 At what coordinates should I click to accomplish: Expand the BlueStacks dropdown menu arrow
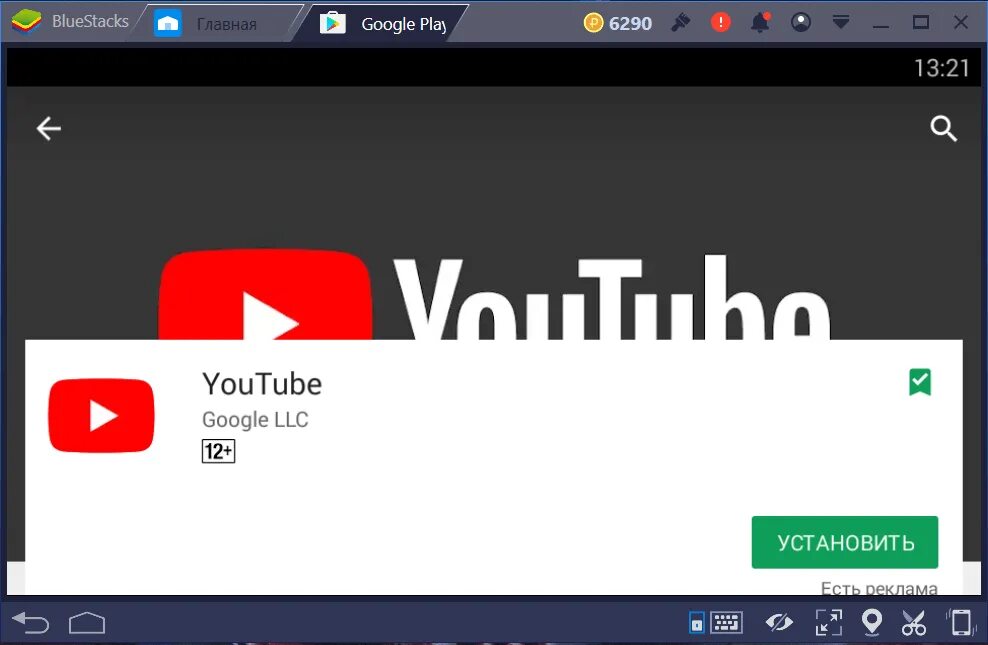coord(841,23)
